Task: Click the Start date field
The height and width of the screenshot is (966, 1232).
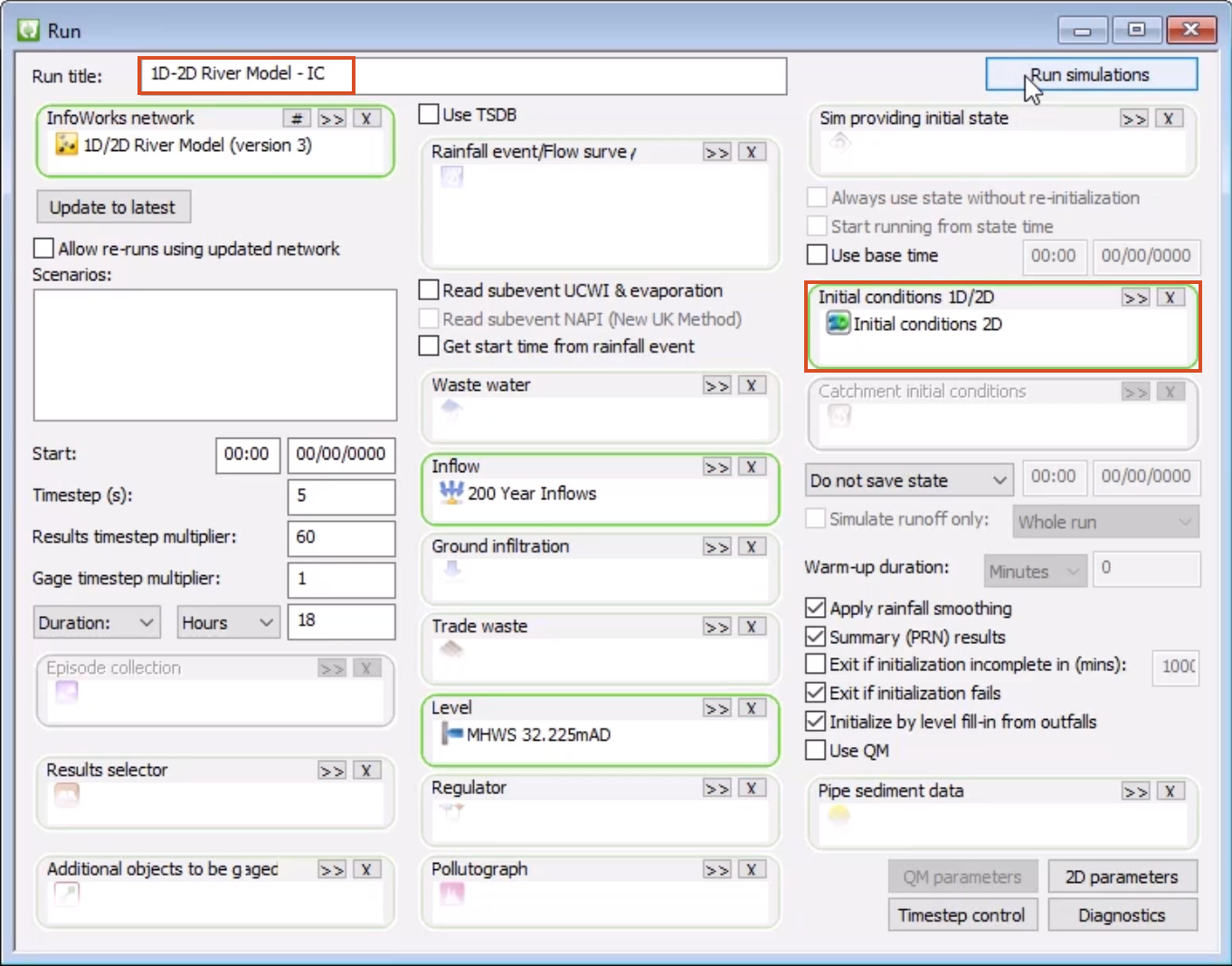Action: pos(341,455)
